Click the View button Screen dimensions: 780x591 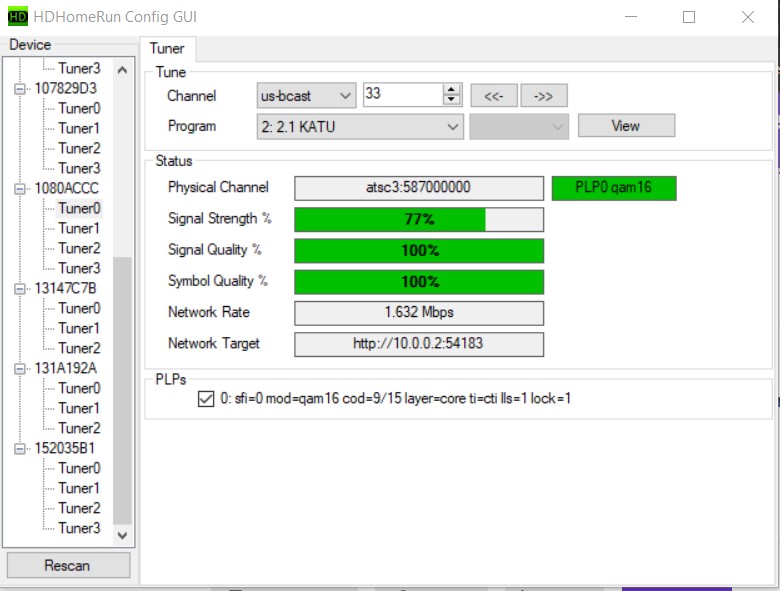tap(626, 126)
